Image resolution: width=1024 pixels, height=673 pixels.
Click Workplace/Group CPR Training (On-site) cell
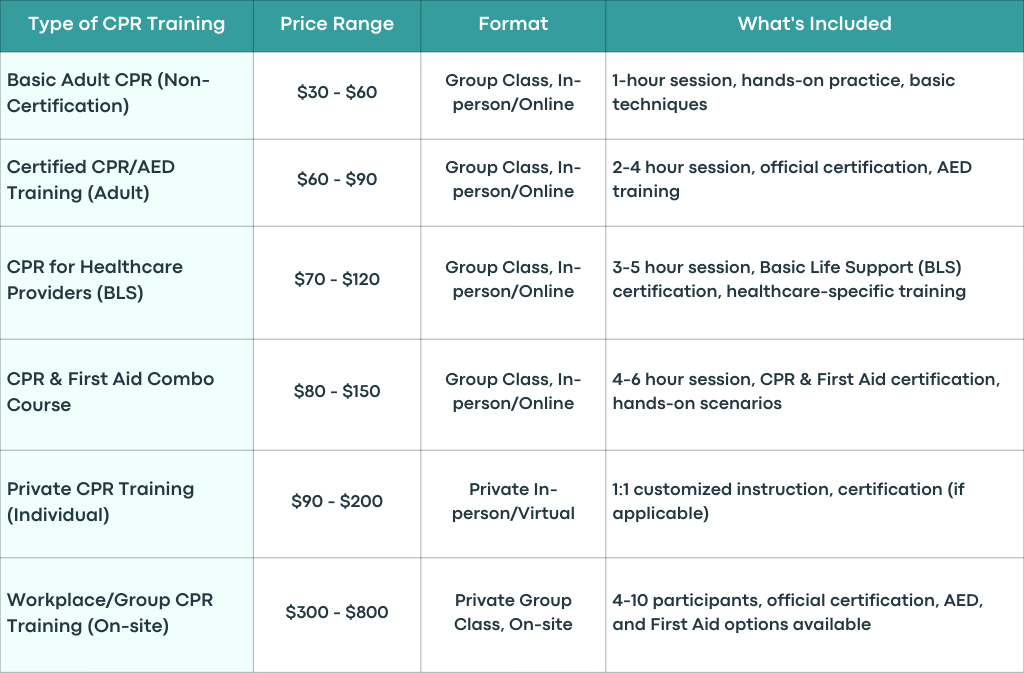tap(127, 613)
